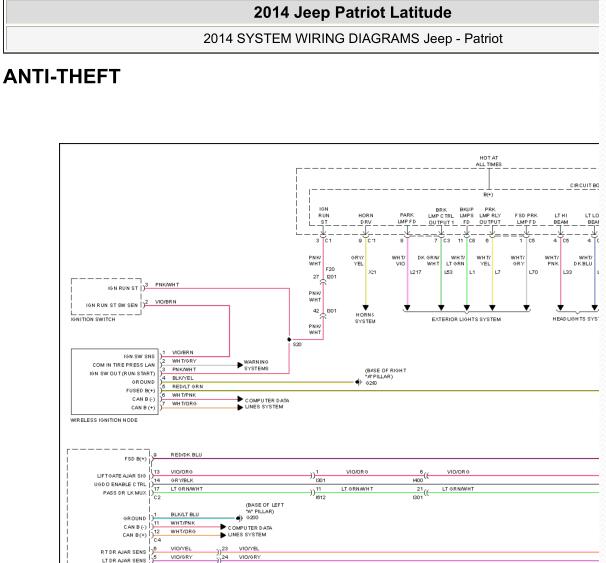The height and width of the screenshot is (563, 606).
Task: Select the GRY/BLK wire label
Action: coord(182,480)
